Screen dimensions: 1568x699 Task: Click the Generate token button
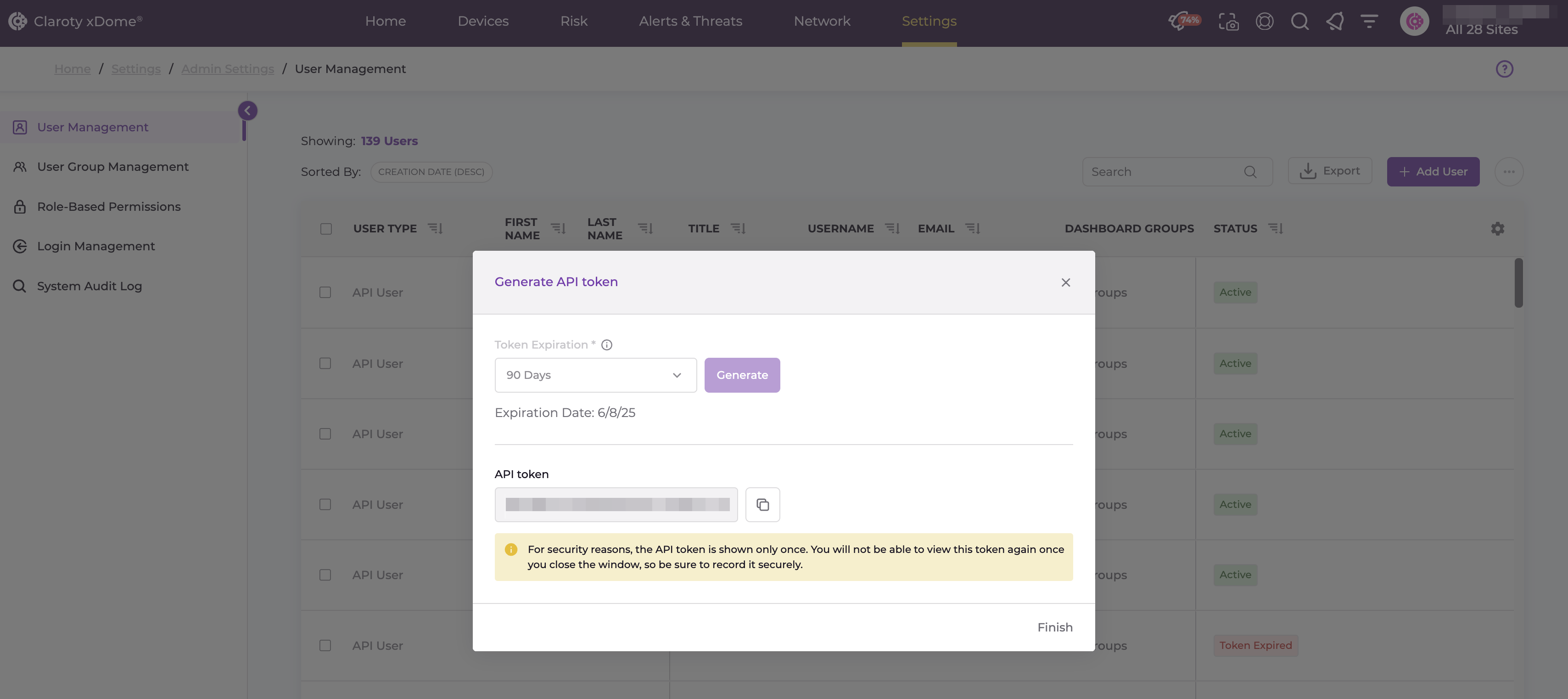[742, 375]
